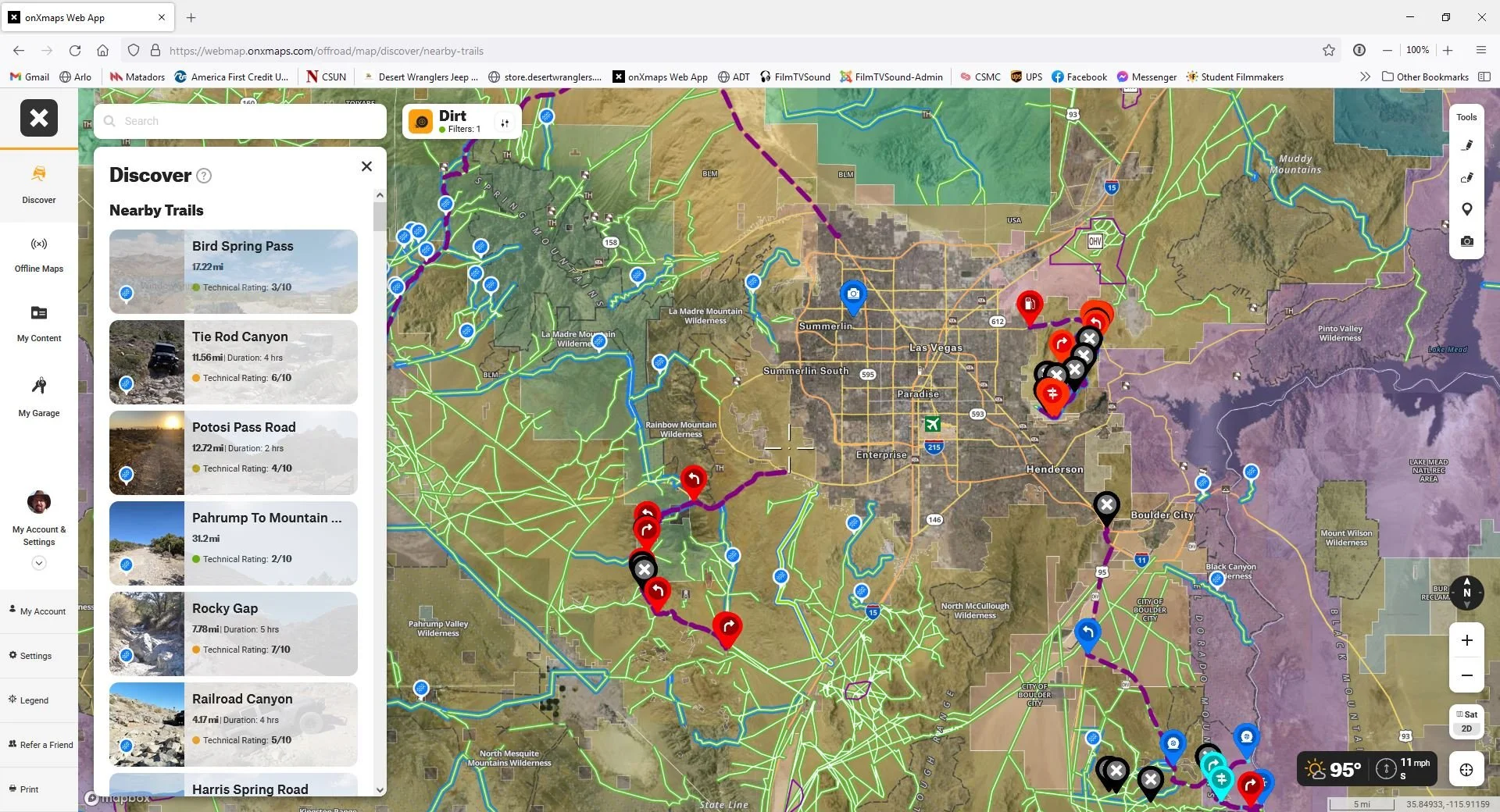This screenshot has height=812, width=1500.
Task: Open Bird Spring Pass trail card
Action: tap(234, 272)
